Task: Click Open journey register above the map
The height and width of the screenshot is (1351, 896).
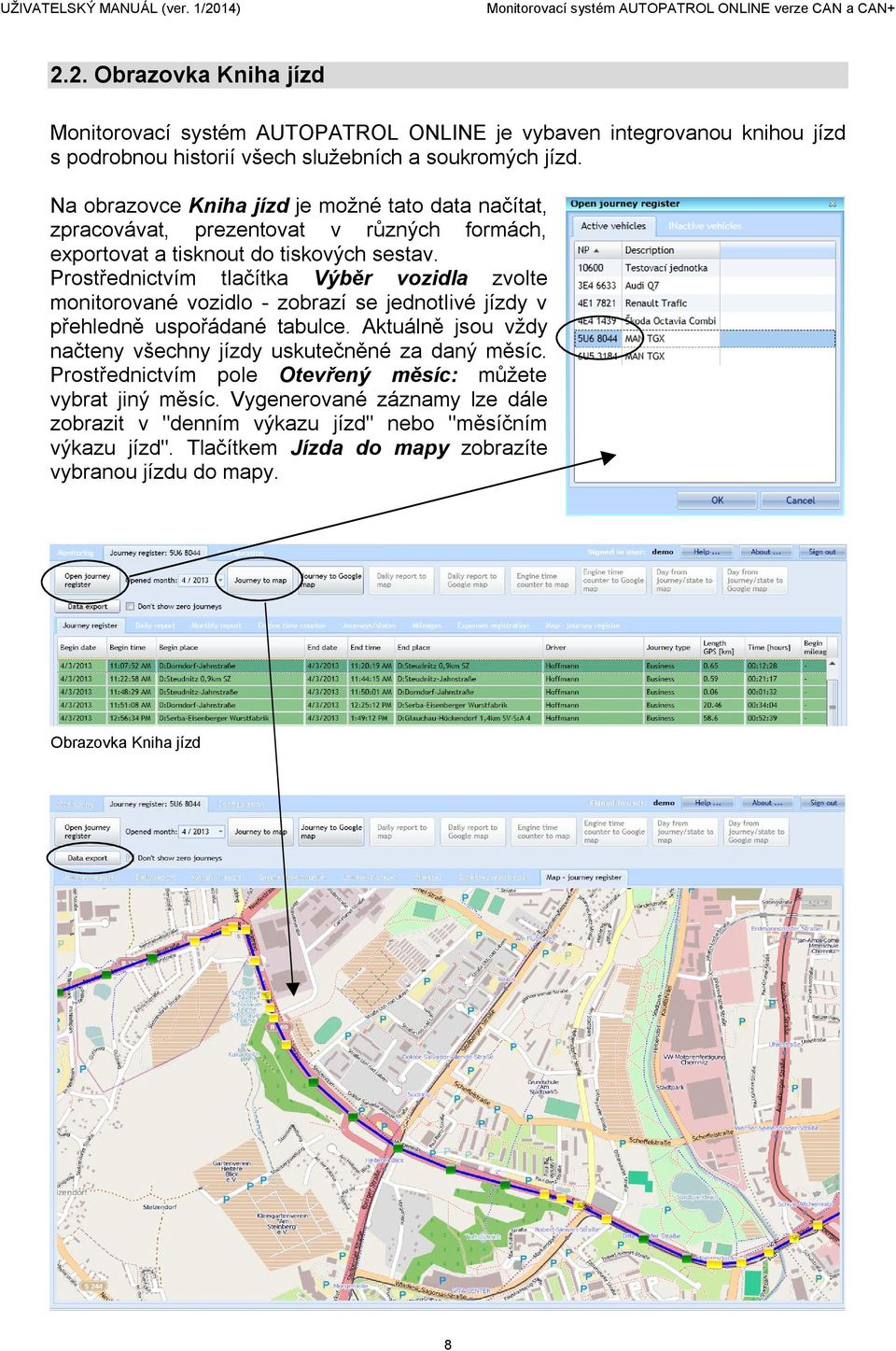Action: click(87, 831)
